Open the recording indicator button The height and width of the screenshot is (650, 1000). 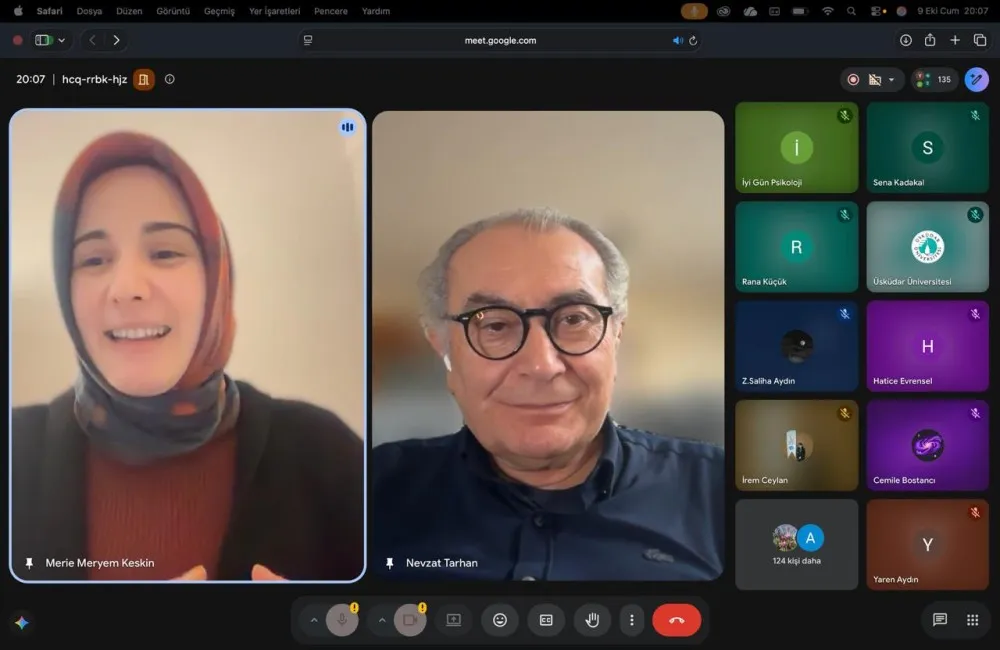point(853,80)
